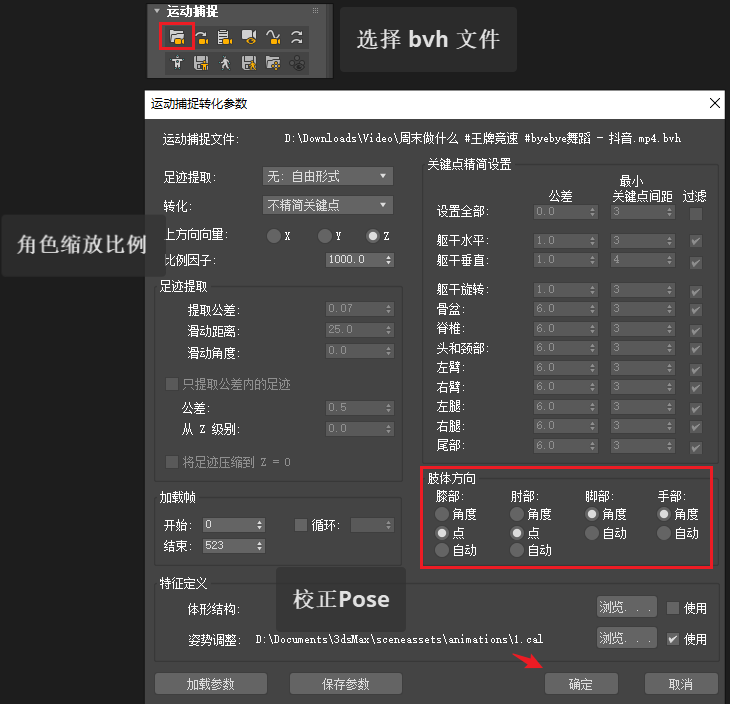Screen dimensions: 730x704
Task: Click the 加载参数 button
Action: coord(211,684)
